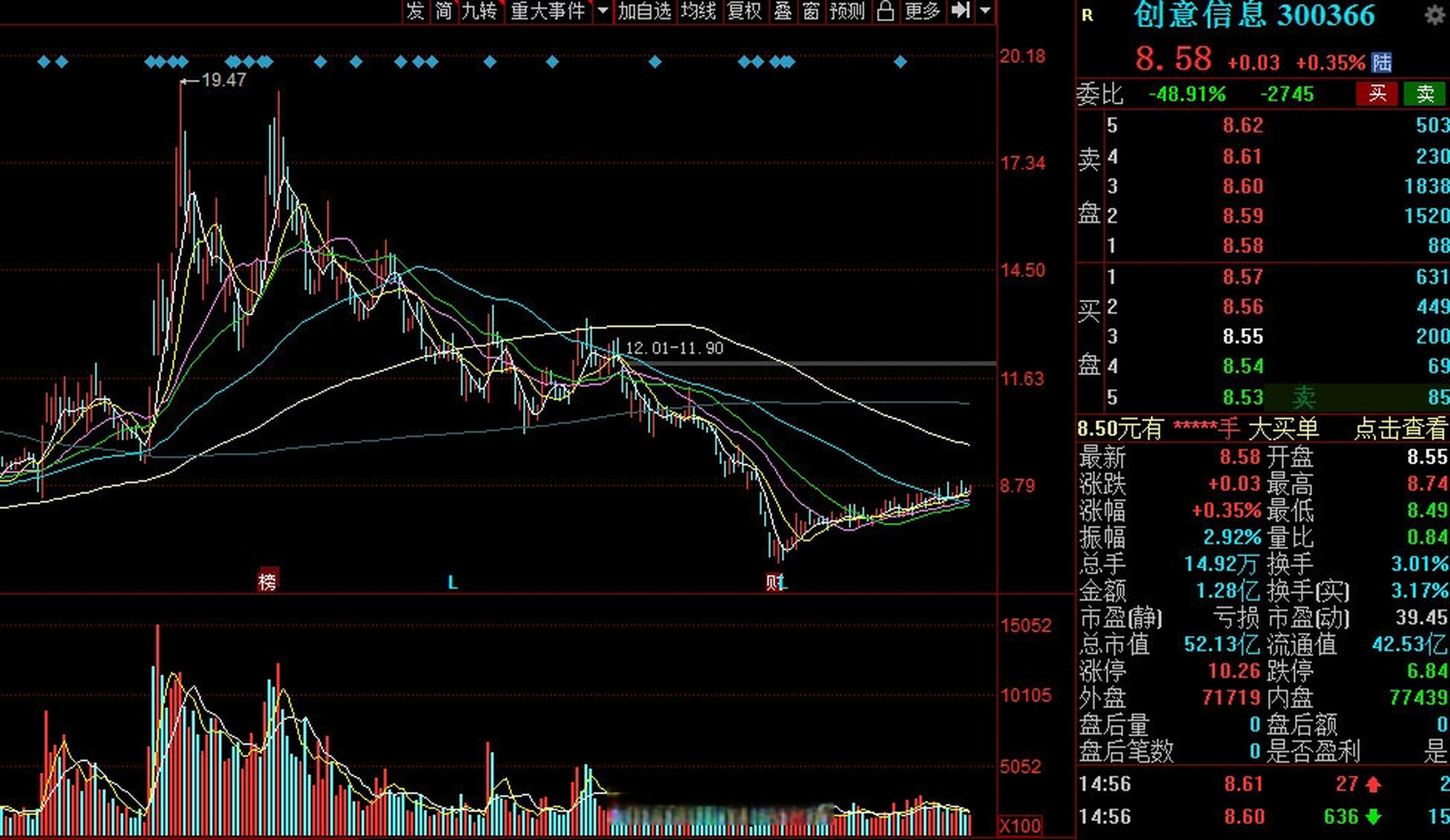The image size is (1450, 840).
Task: Click the blue L marker on the chart
Action: pyautogui.click(x=452, y=582)
